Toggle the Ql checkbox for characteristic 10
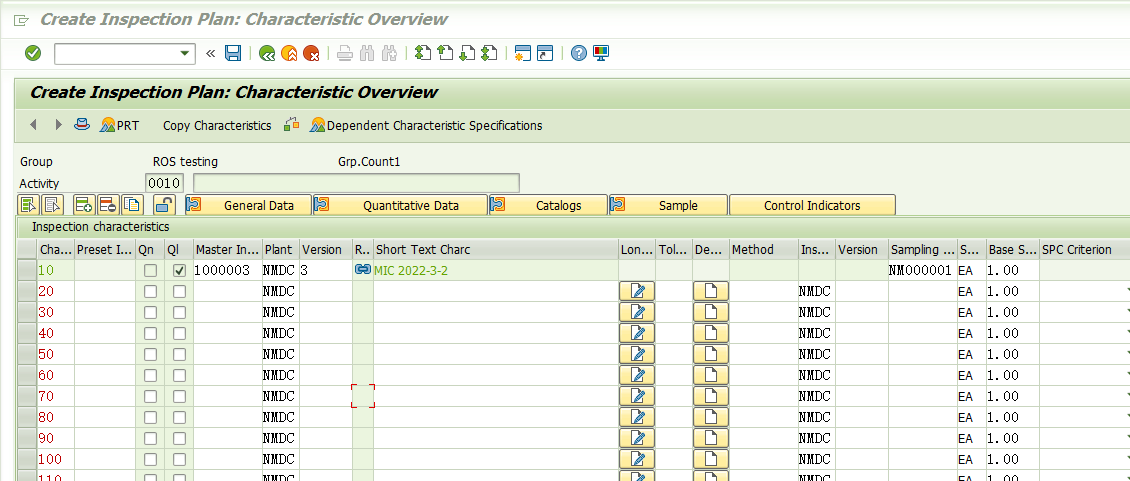The height and width of the screenshot is (481, 1130). point(179,270)
